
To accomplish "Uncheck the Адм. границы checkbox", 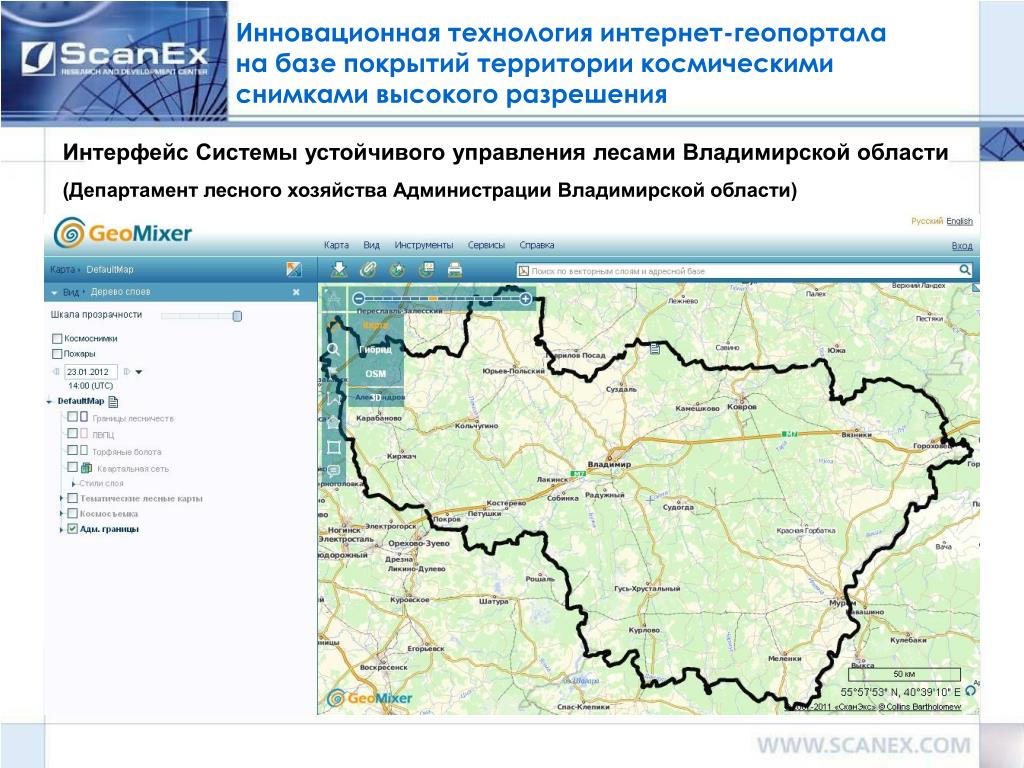I will 72,529.
